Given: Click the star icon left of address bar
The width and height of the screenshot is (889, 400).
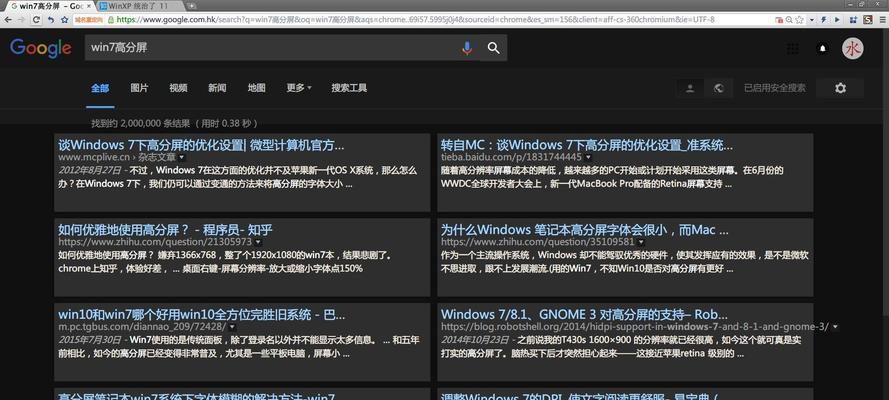Looking at the screenshot, I should coord(65,19).
